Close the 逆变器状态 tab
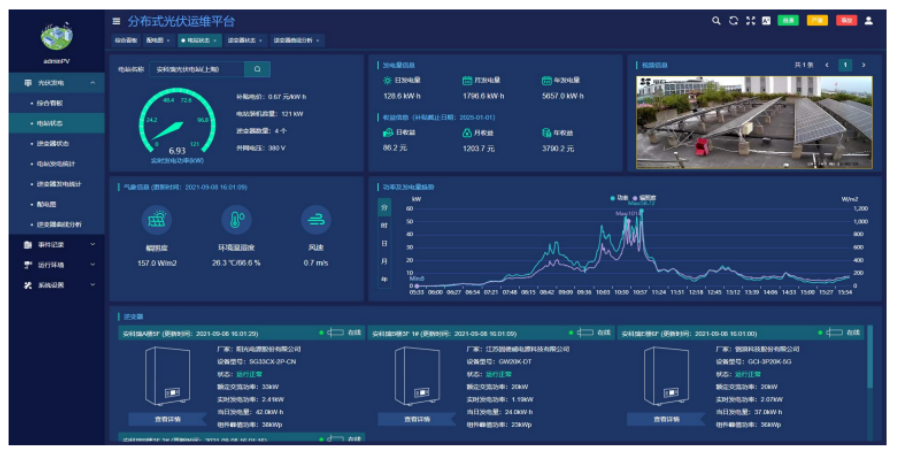This screenshot has width=900, height=457. pos(261,41)
